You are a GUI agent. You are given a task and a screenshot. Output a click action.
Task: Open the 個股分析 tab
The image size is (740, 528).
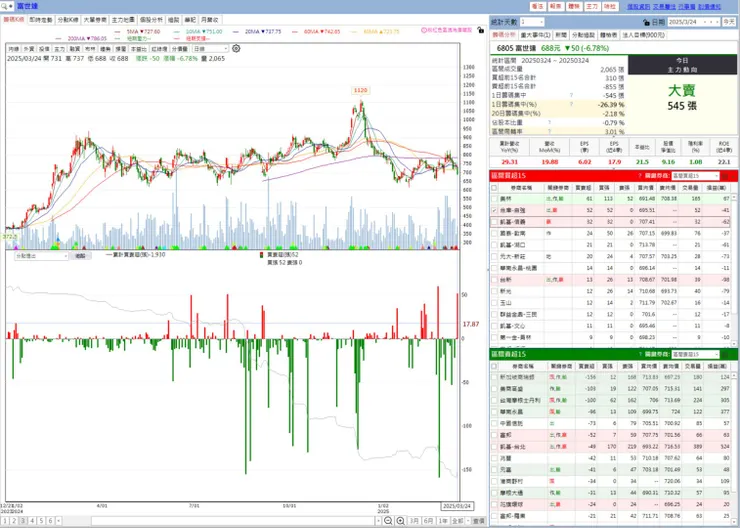coord(151,20)
